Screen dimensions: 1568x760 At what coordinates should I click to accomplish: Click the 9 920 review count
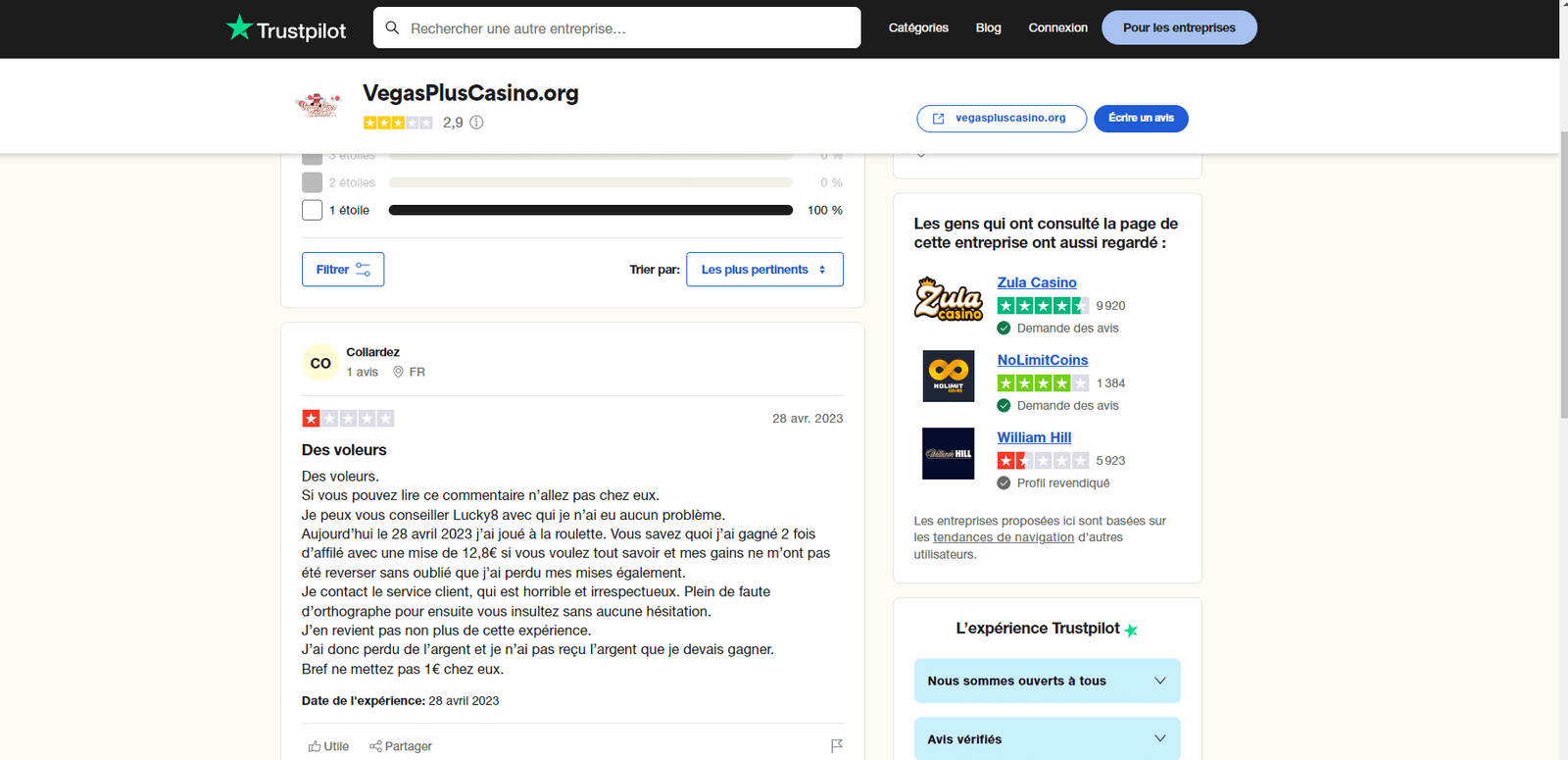(1110, 306)
